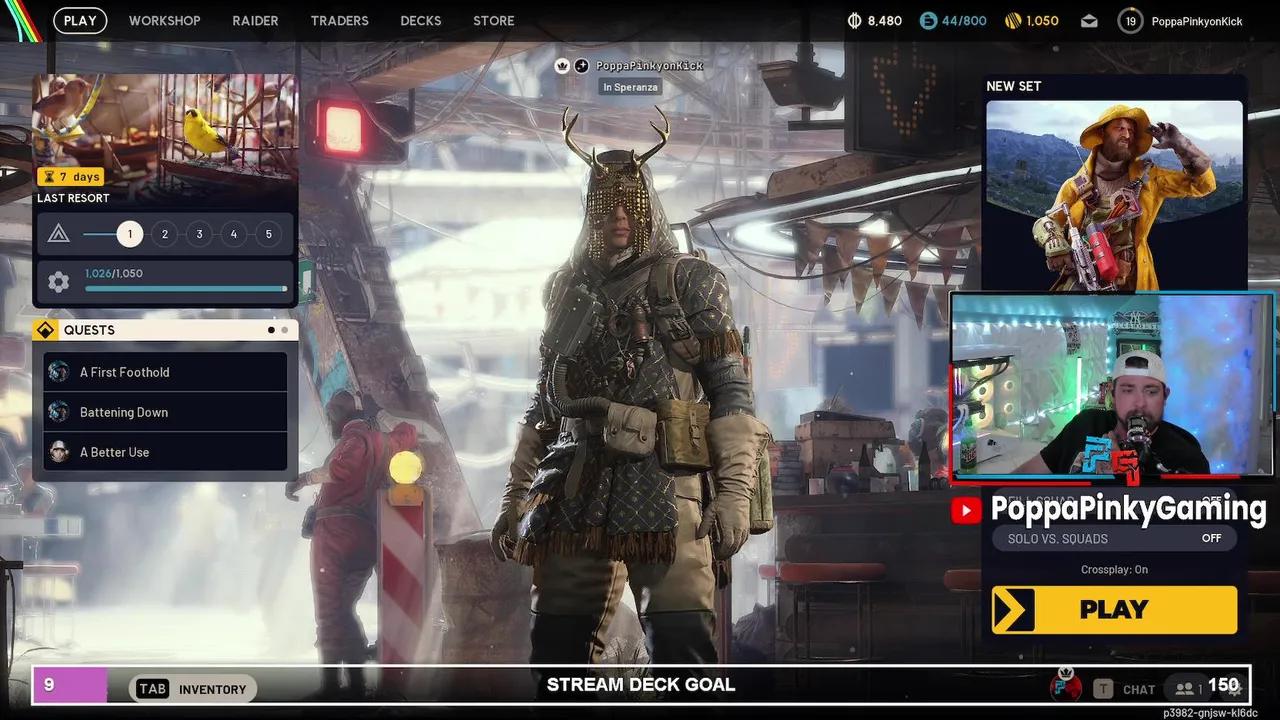Click the streamer webcam overlay
The height and width of the screenshot is (720, 1280).
click(1112, 383)
